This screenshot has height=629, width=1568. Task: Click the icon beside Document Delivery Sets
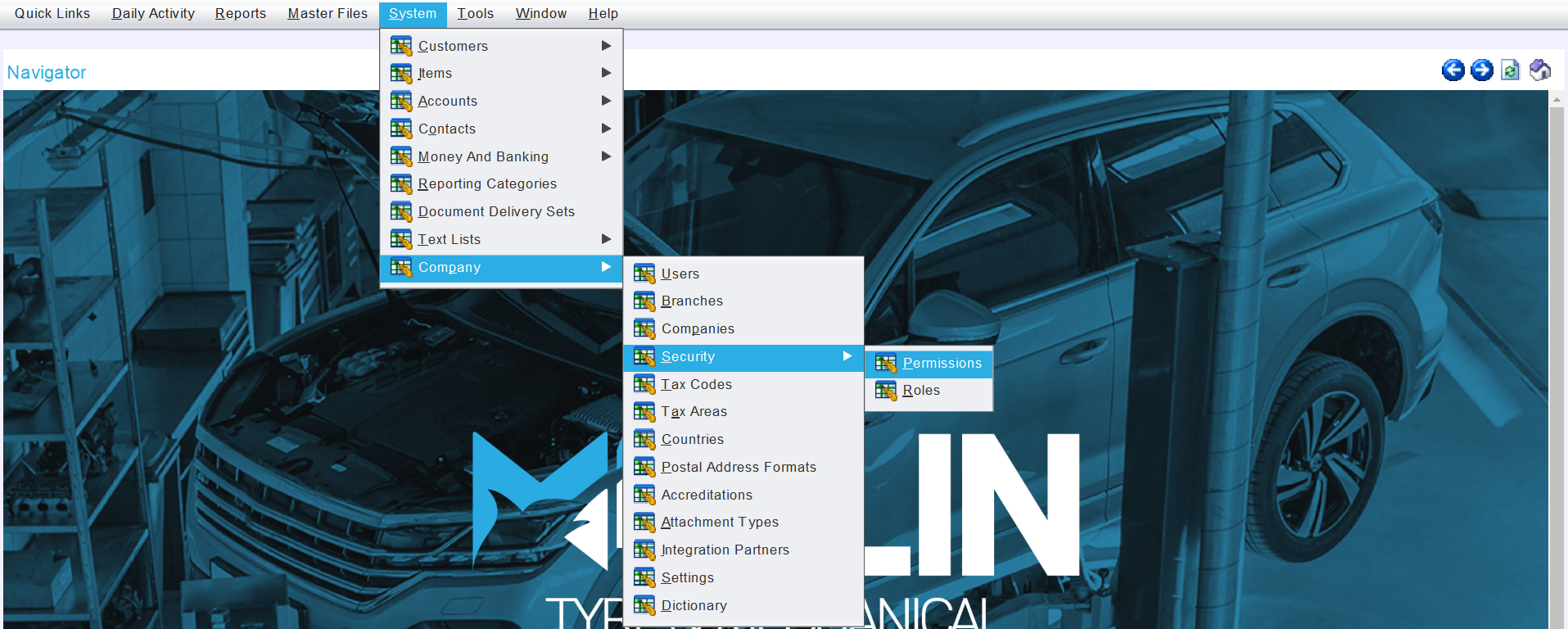coord(401,211)
